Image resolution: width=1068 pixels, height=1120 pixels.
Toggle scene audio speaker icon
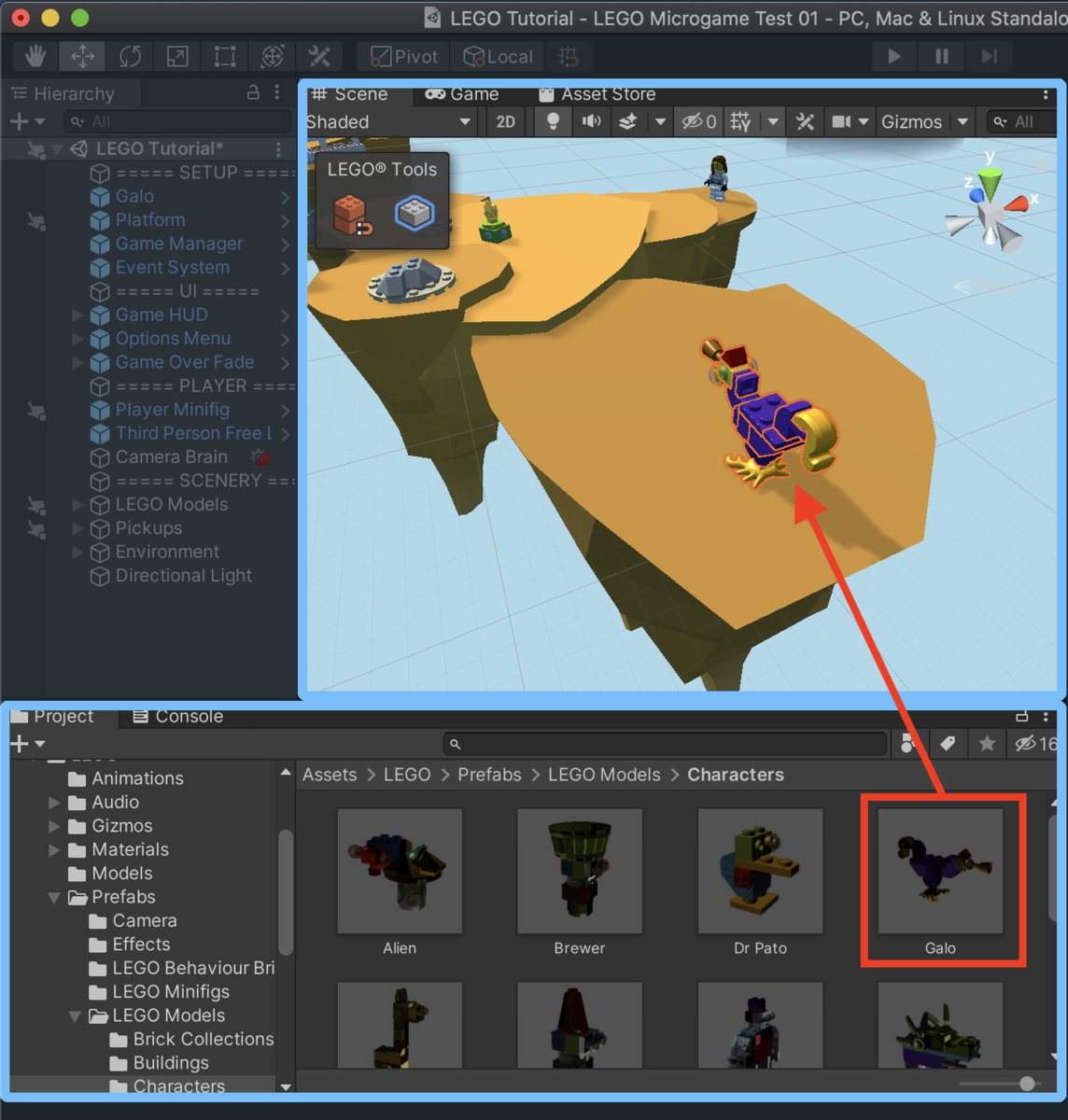pos(591,121)
